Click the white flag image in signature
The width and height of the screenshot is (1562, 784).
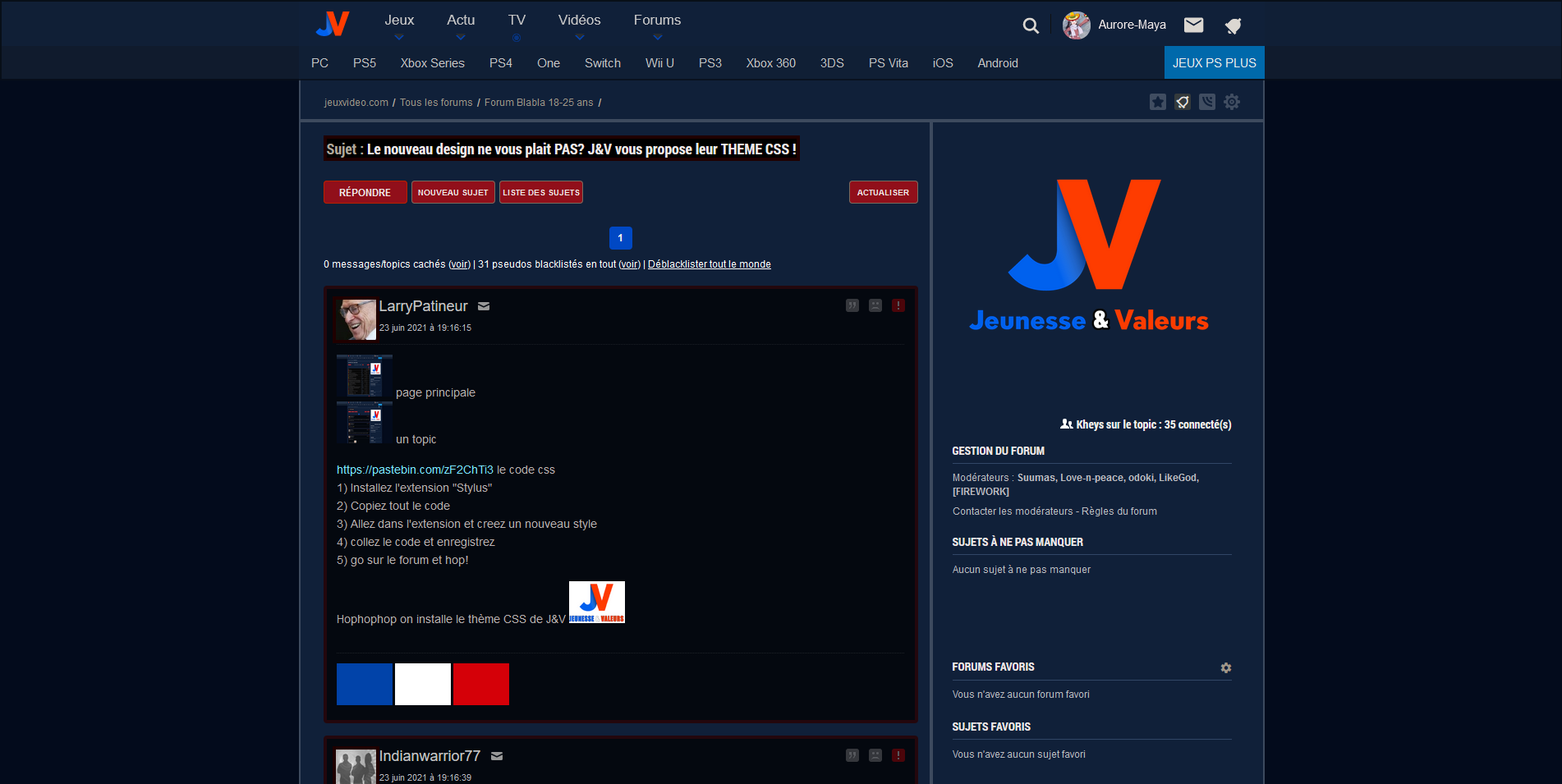pos(423,684)
